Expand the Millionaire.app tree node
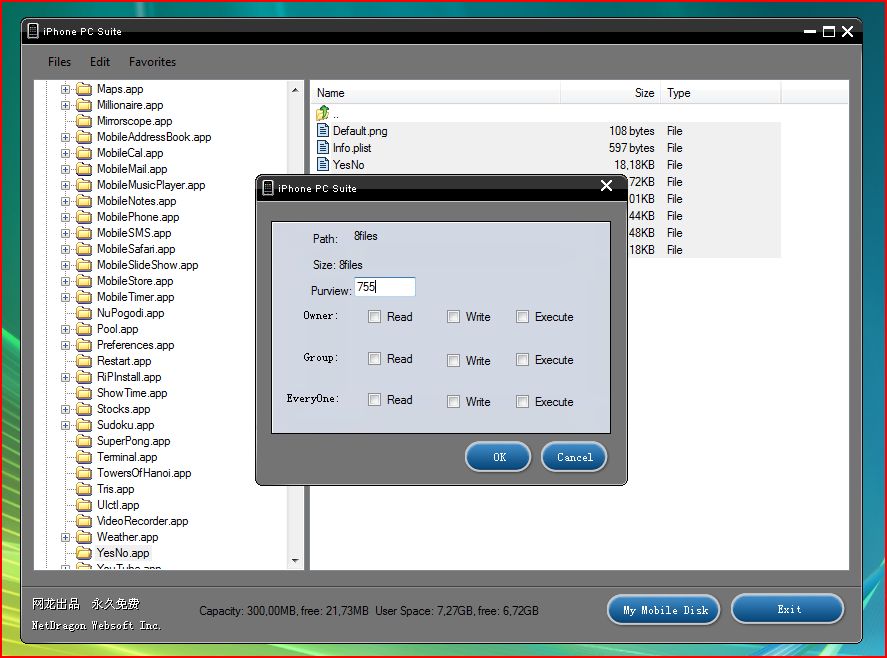The width and height of the screenshot is (887, 658). coord(66,105)
